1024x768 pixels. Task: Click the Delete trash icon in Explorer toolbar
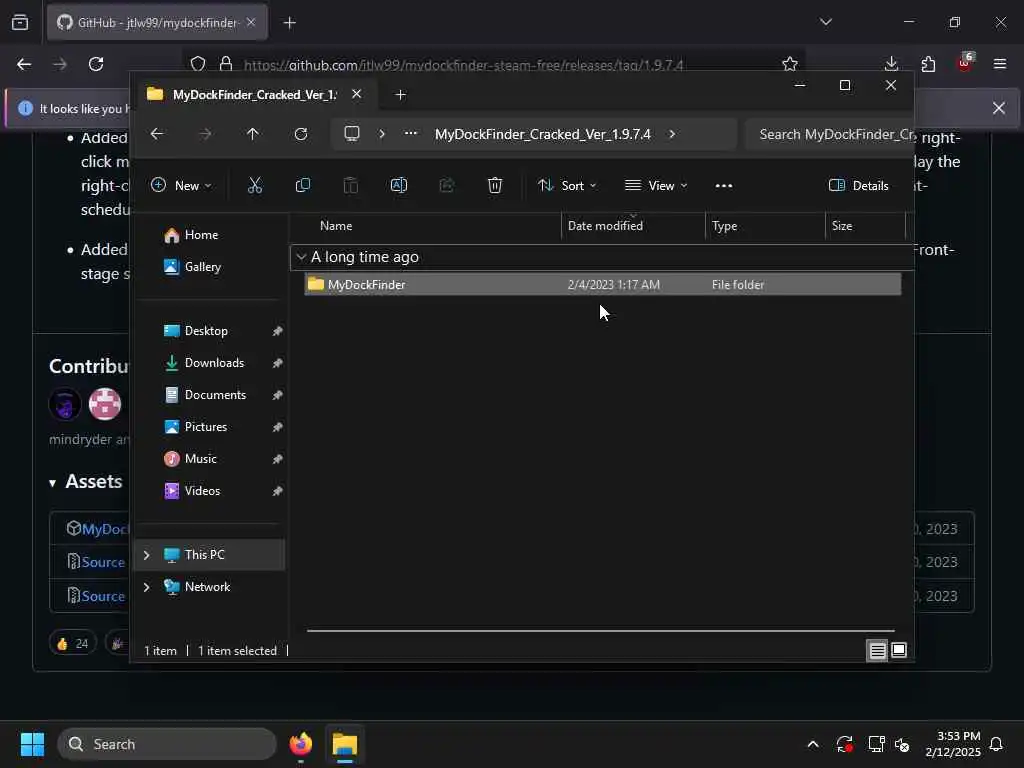tap(494, 185)
